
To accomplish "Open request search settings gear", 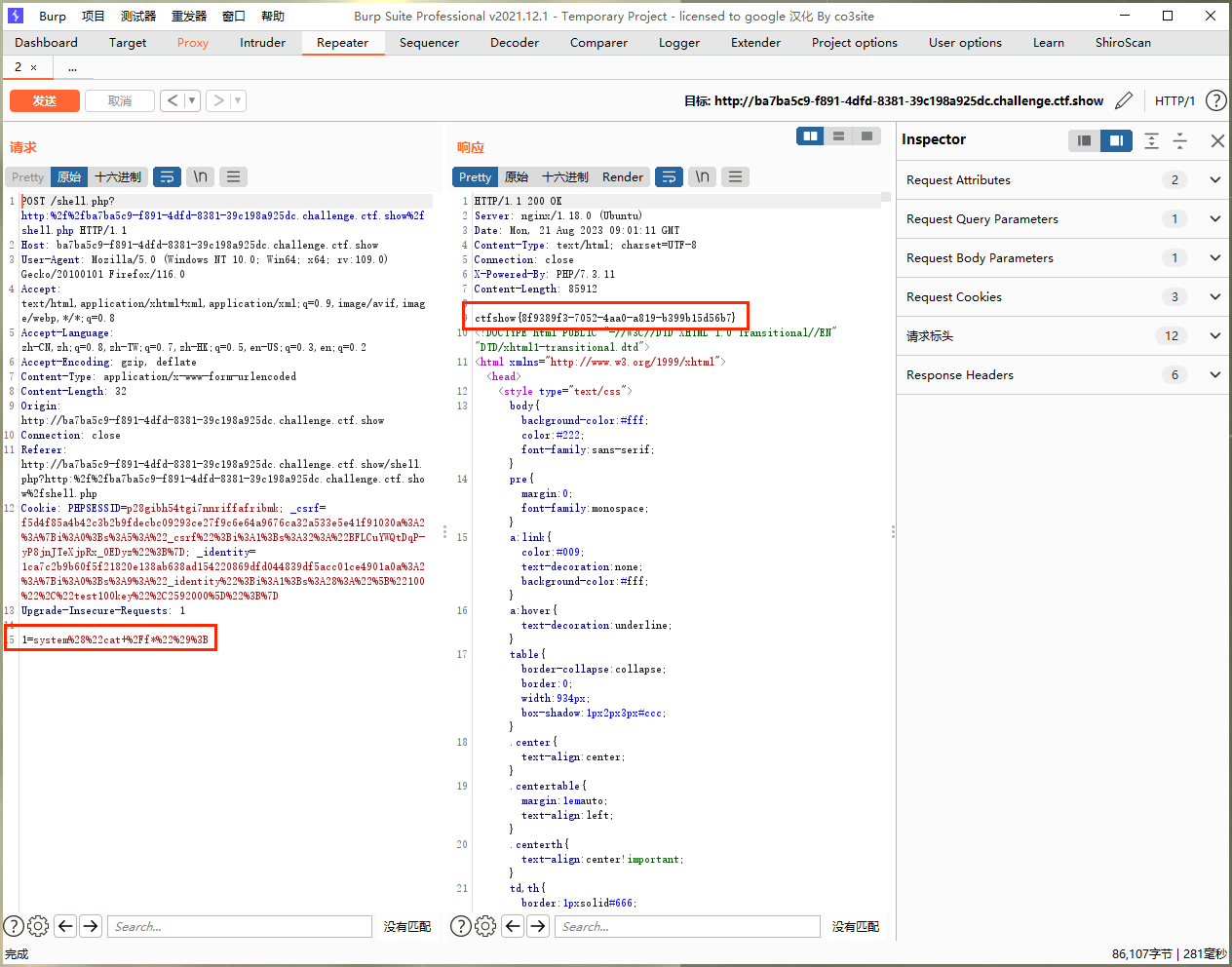I will (38, 926).
